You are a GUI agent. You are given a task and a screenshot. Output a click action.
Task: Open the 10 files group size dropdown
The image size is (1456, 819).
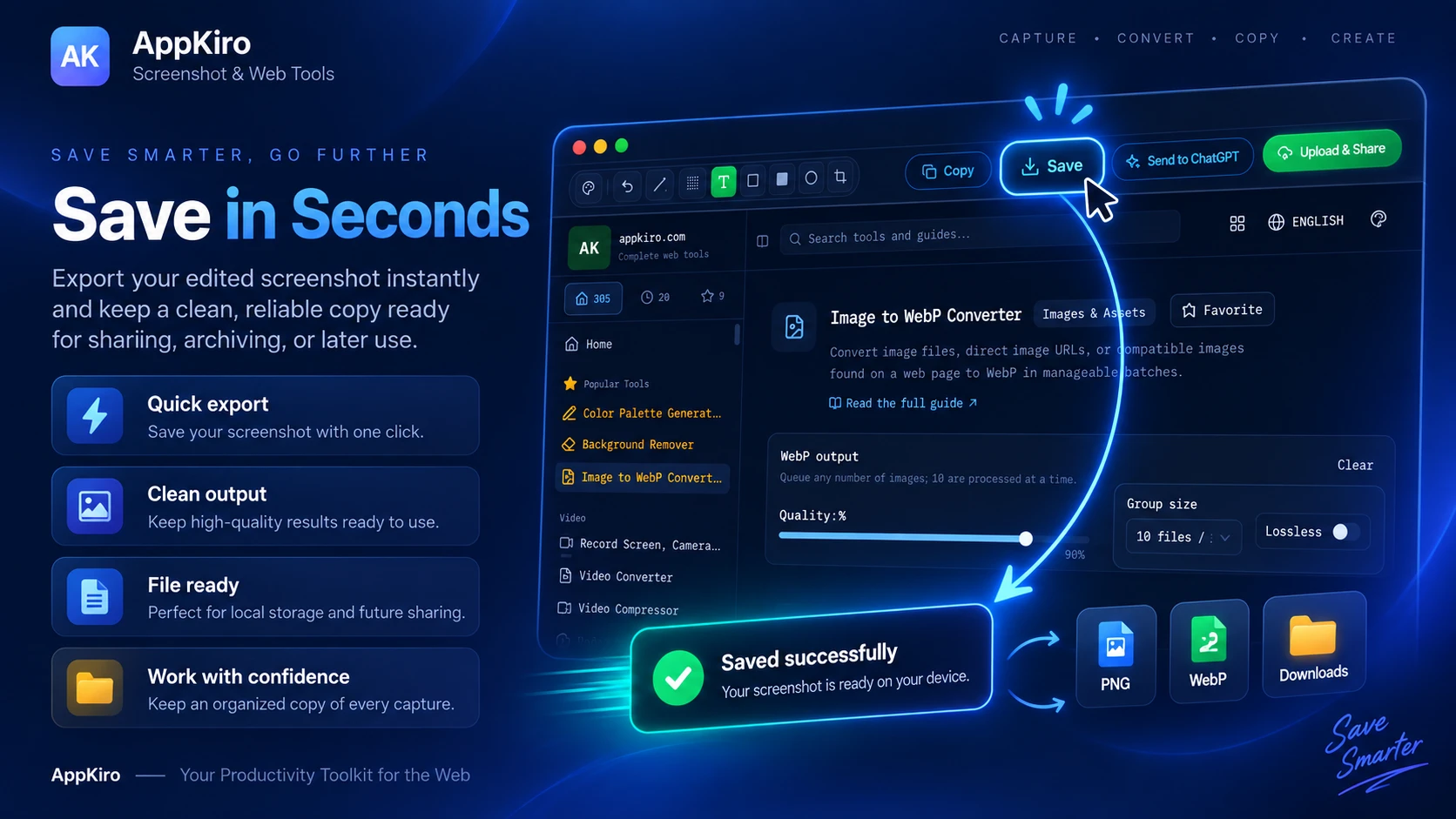coord(1183,537)
